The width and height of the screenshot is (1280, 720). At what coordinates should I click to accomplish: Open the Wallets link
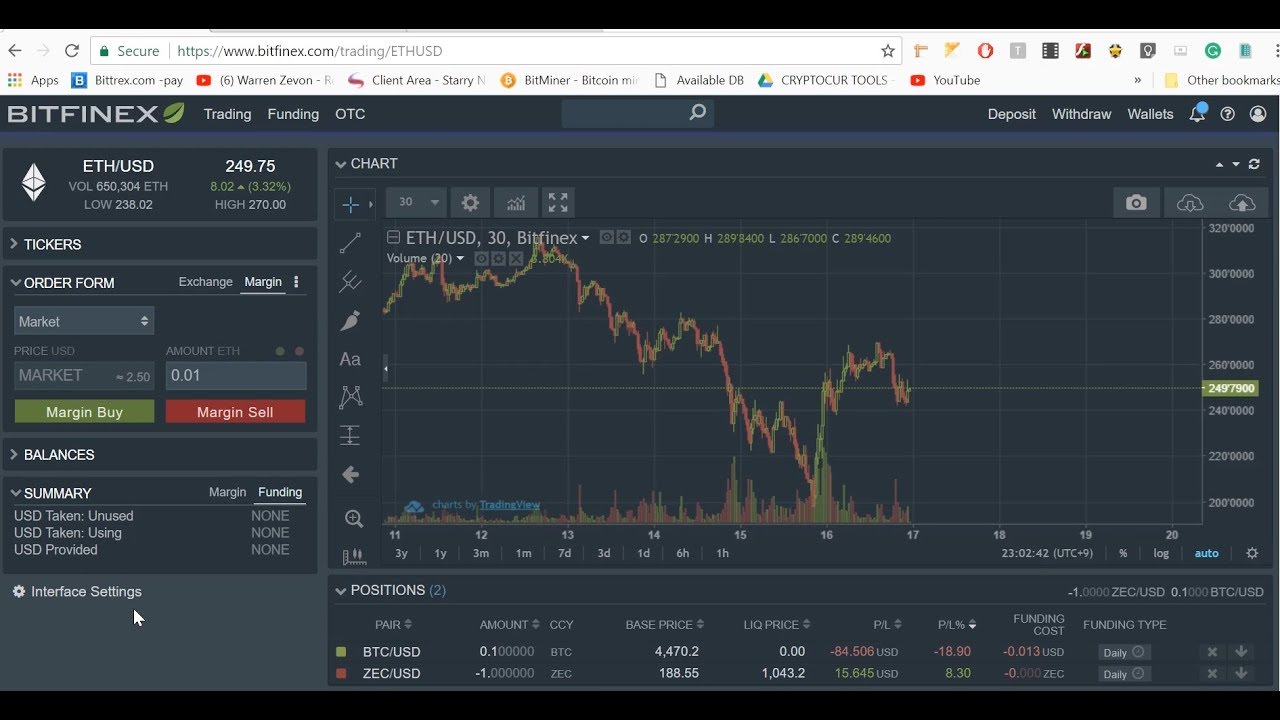pos(1150,114)
